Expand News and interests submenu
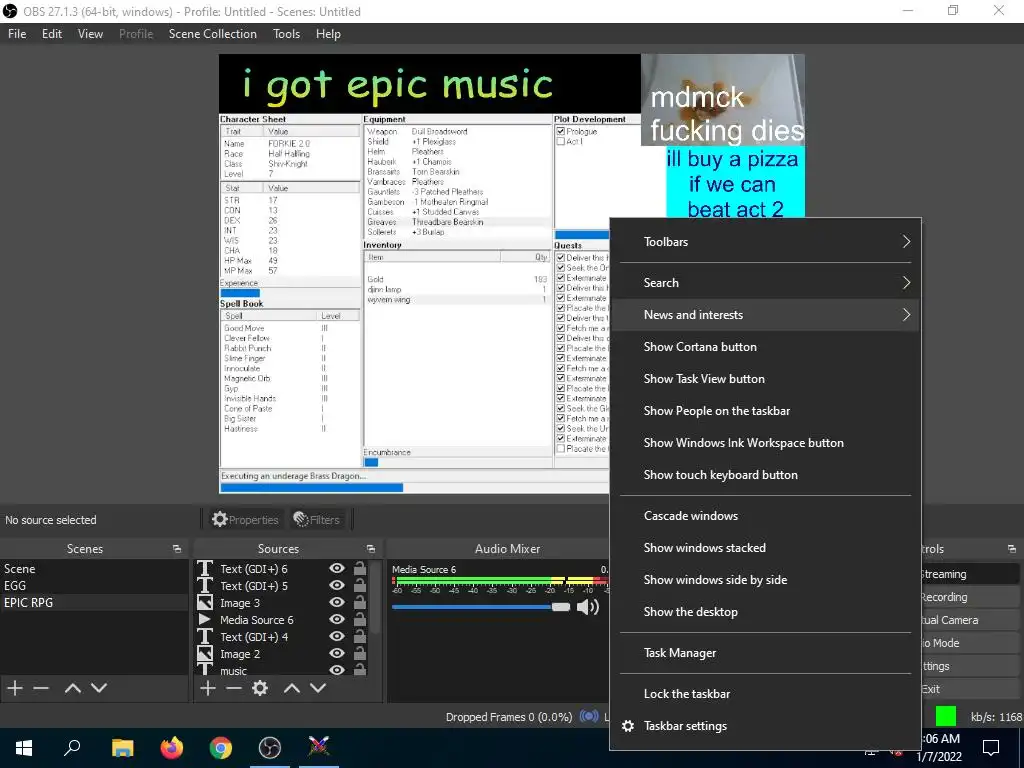 (x=765, y=315)
